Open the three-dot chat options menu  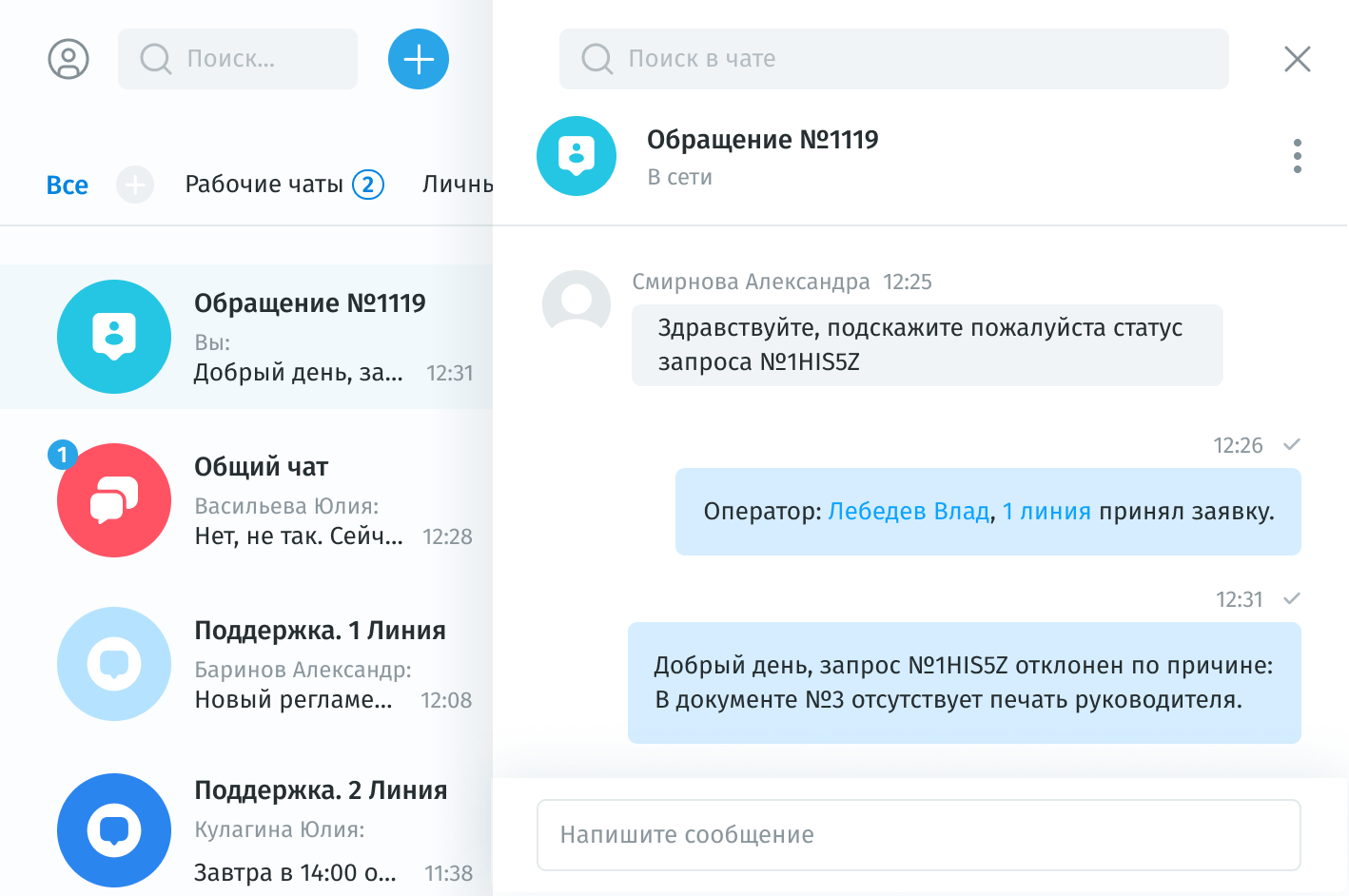point(1298,156)
